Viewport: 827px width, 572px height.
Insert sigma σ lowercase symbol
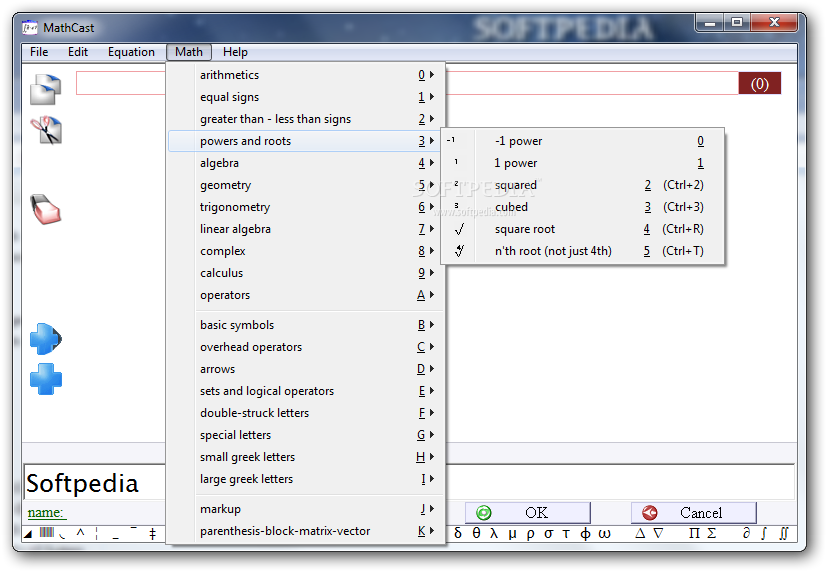click(x=549, y=534)
